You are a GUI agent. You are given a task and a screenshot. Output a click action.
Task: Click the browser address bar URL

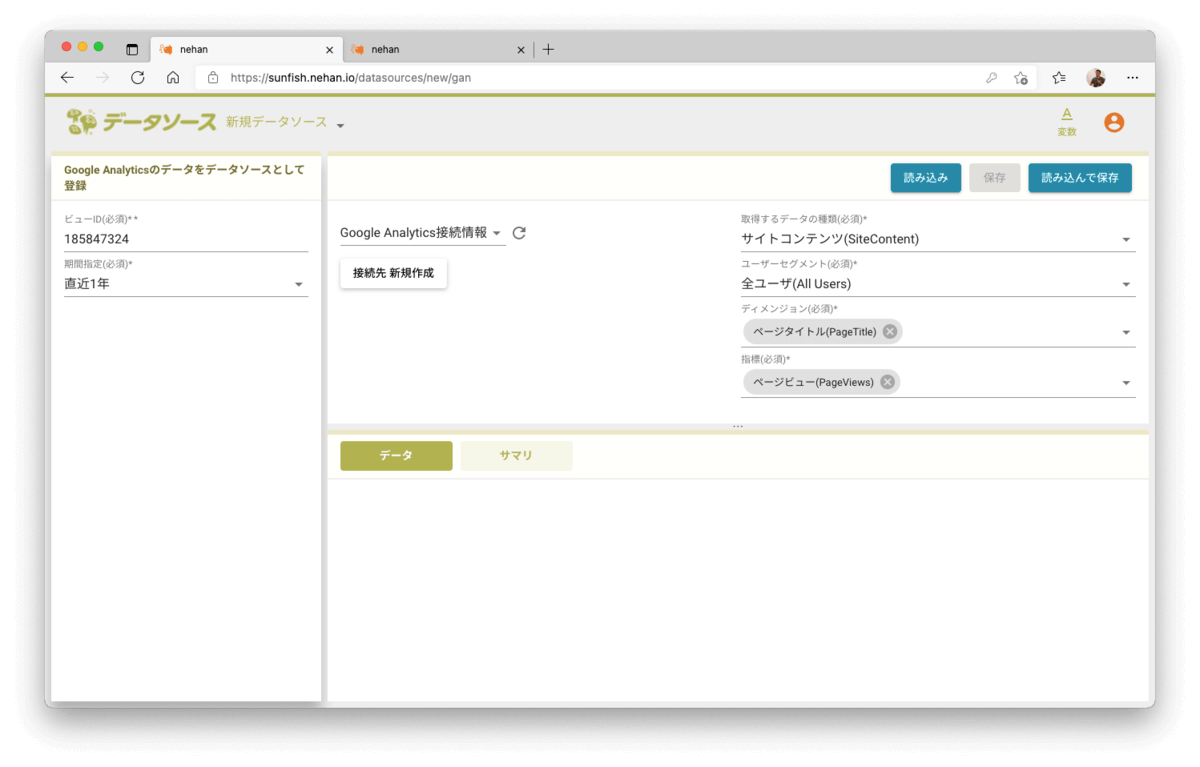[350, 77]
